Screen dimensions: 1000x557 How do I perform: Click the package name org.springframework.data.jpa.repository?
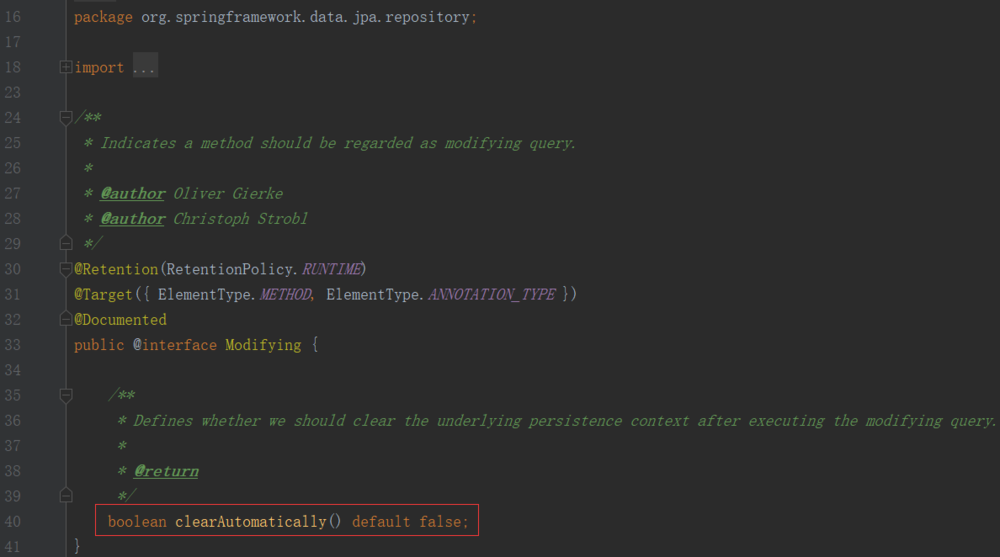coord(305,17)
